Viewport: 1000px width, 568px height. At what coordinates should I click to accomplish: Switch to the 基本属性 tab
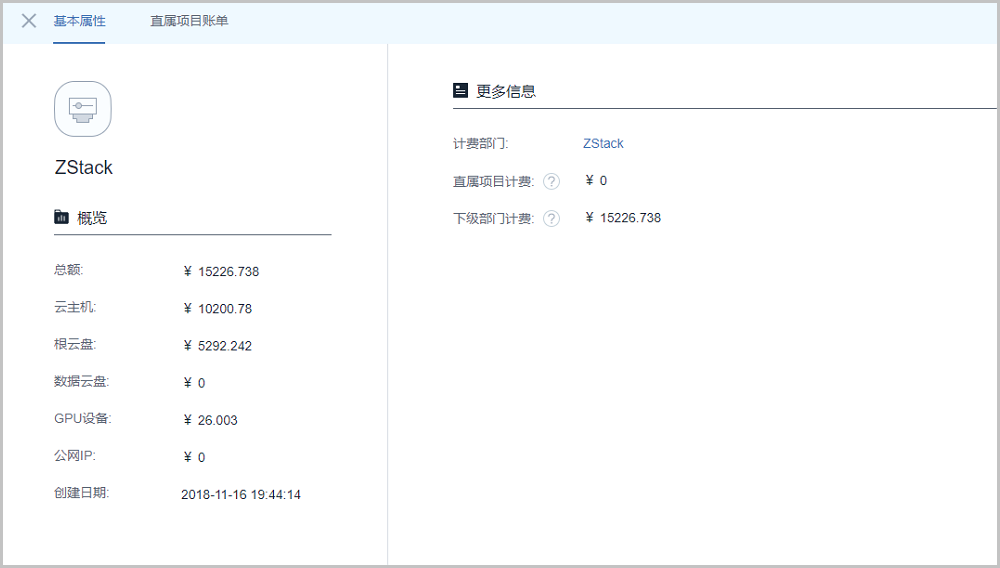click(x=79, y=21)
